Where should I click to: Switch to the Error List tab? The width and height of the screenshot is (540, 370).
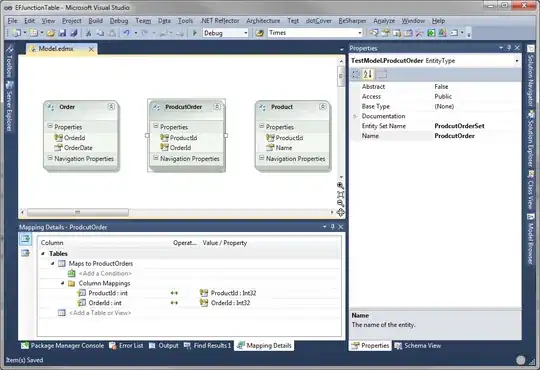[x=126, y=346]
